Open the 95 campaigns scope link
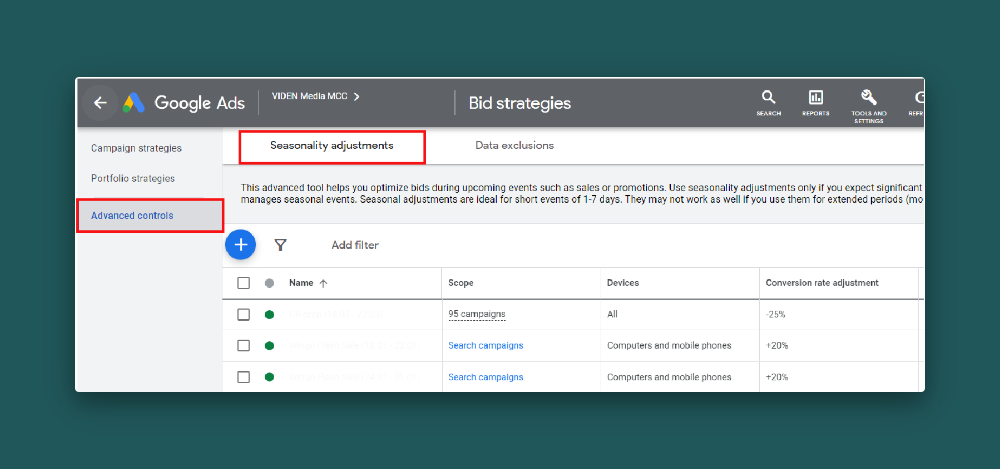The height and width of the screenshot is (469, 1000). pyautogui.click(x=477, y=314)
